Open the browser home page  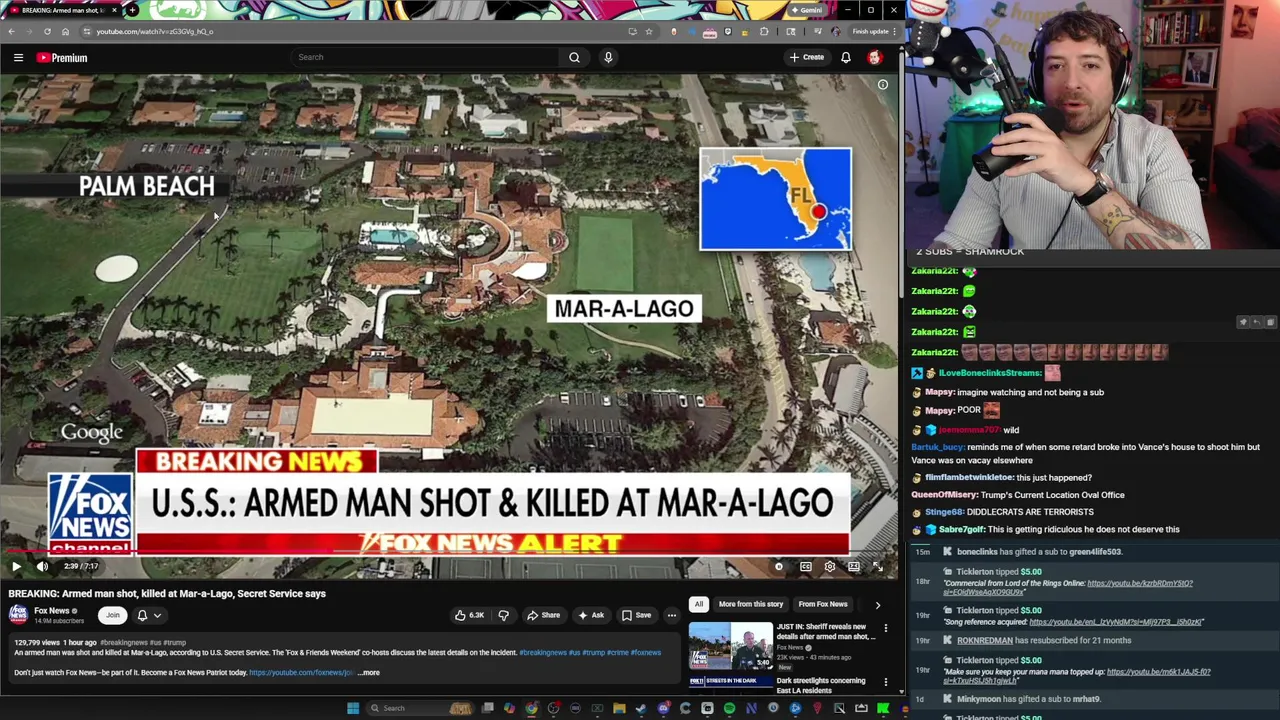pyautogui.click(x=65, y=31)
